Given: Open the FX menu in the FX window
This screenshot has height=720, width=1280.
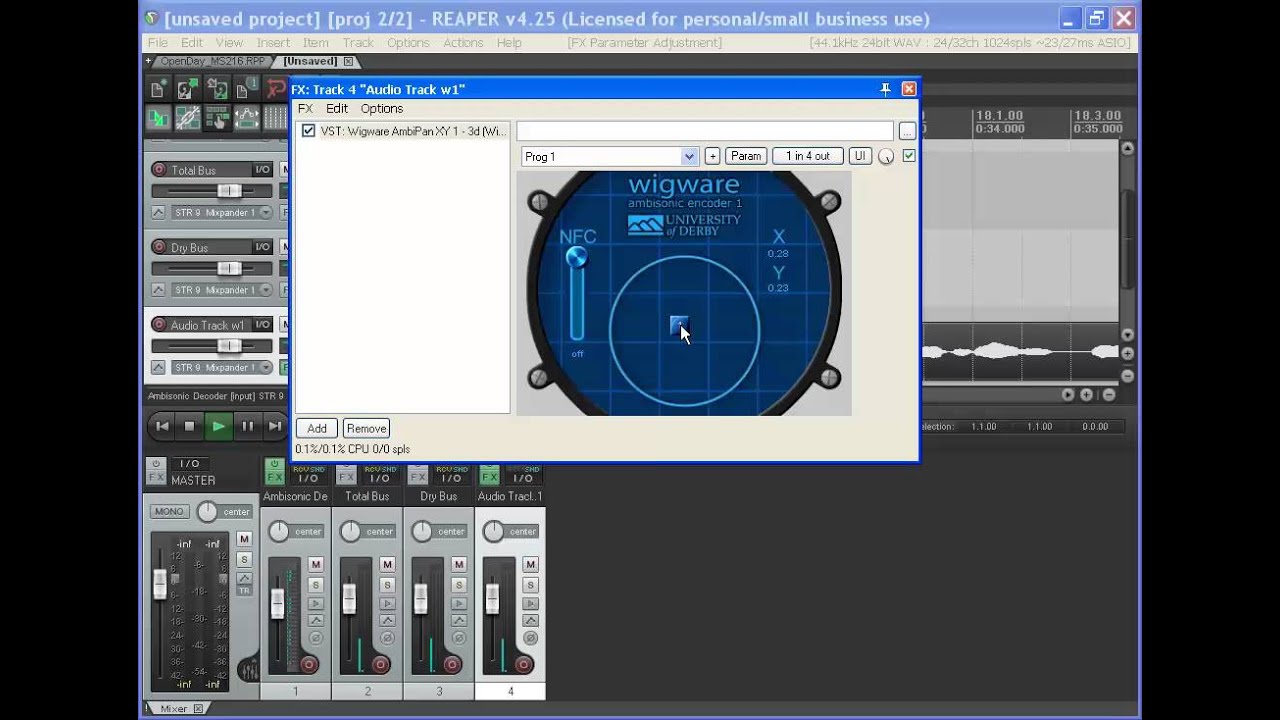Looking at the screenshot, I should point(305,108).
